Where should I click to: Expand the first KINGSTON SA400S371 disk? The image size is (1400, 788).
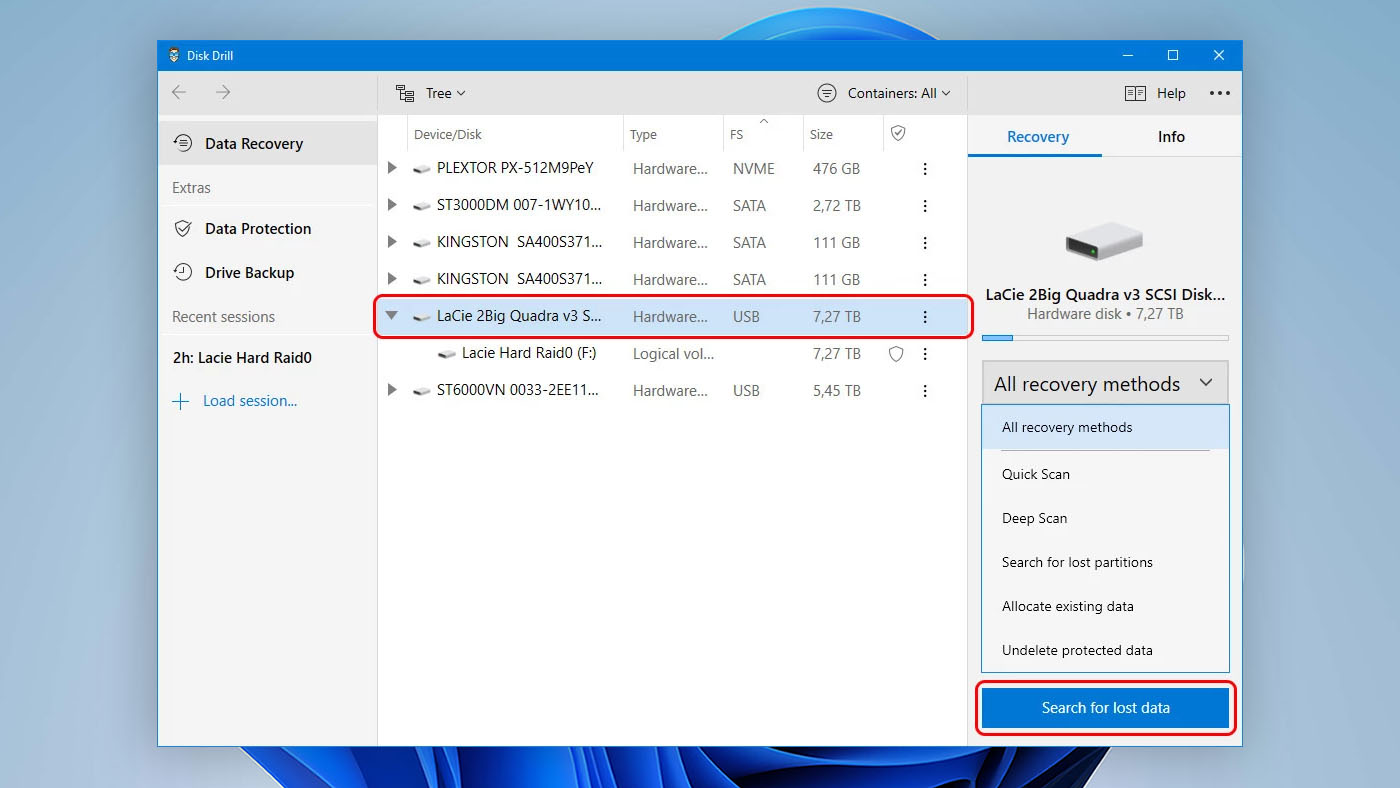tap(392, 242)
